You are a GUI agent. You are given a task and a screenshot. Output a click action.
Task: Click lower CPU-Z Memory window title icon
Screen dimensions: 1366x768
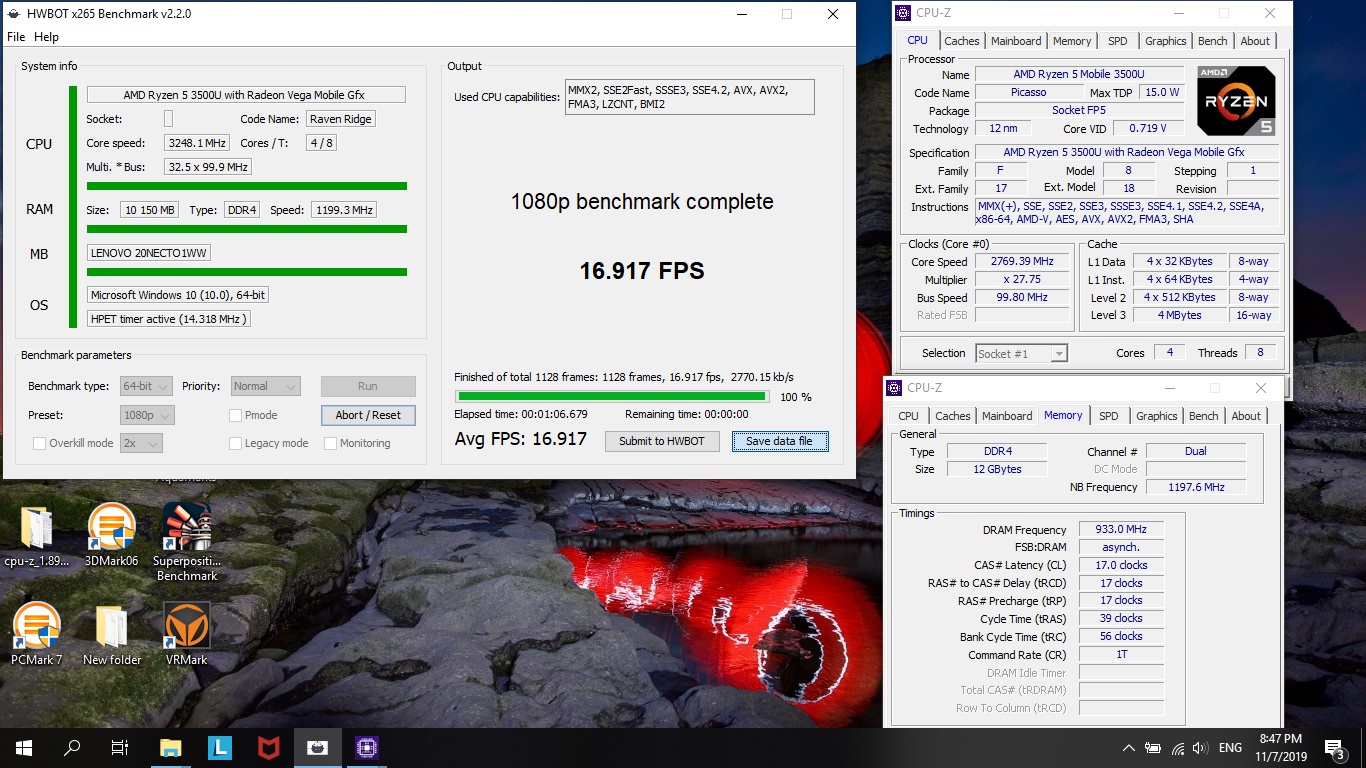pos(894,388)
